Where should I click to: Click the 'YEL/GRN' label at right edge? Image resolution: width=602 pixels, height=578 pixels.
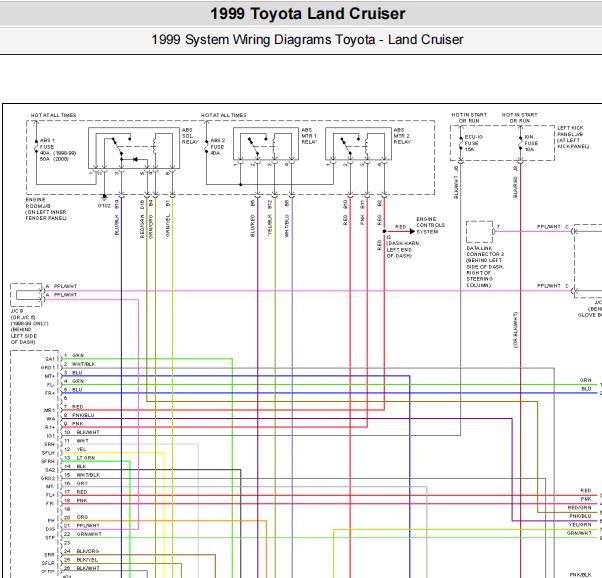(580, 525)
